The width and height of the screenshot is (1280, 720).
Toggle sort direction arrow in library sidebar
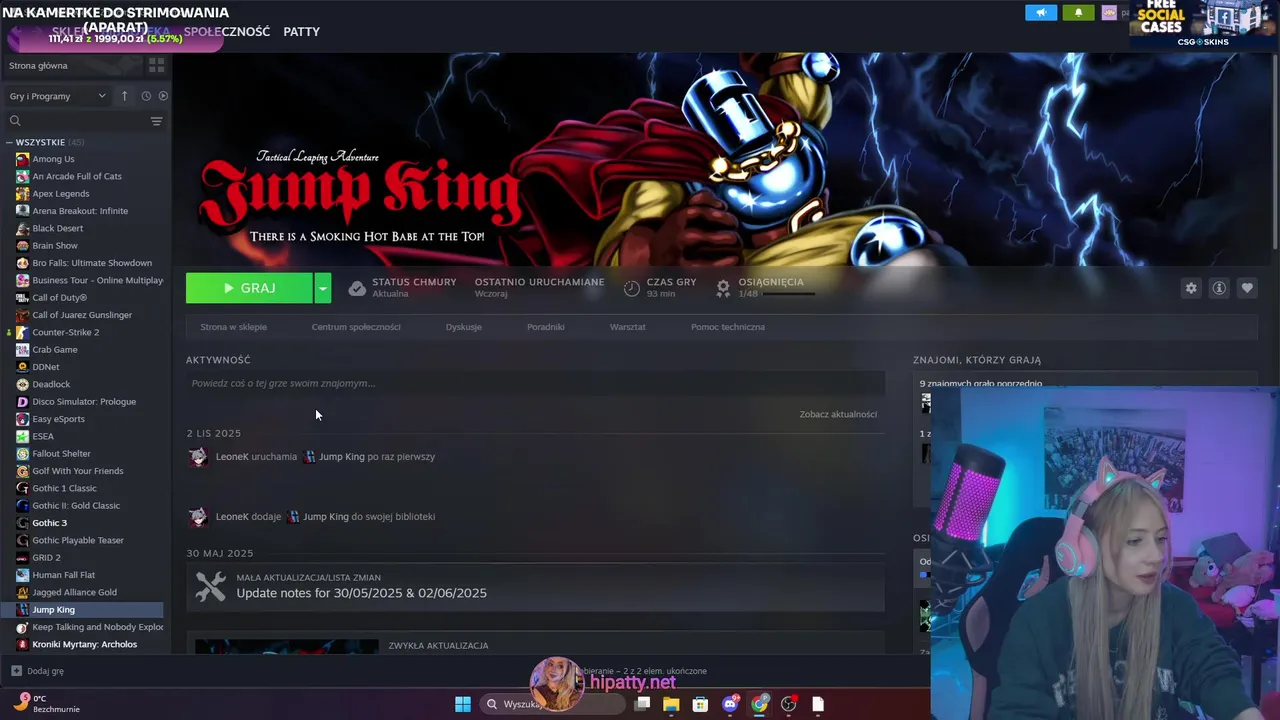point(124,96)
